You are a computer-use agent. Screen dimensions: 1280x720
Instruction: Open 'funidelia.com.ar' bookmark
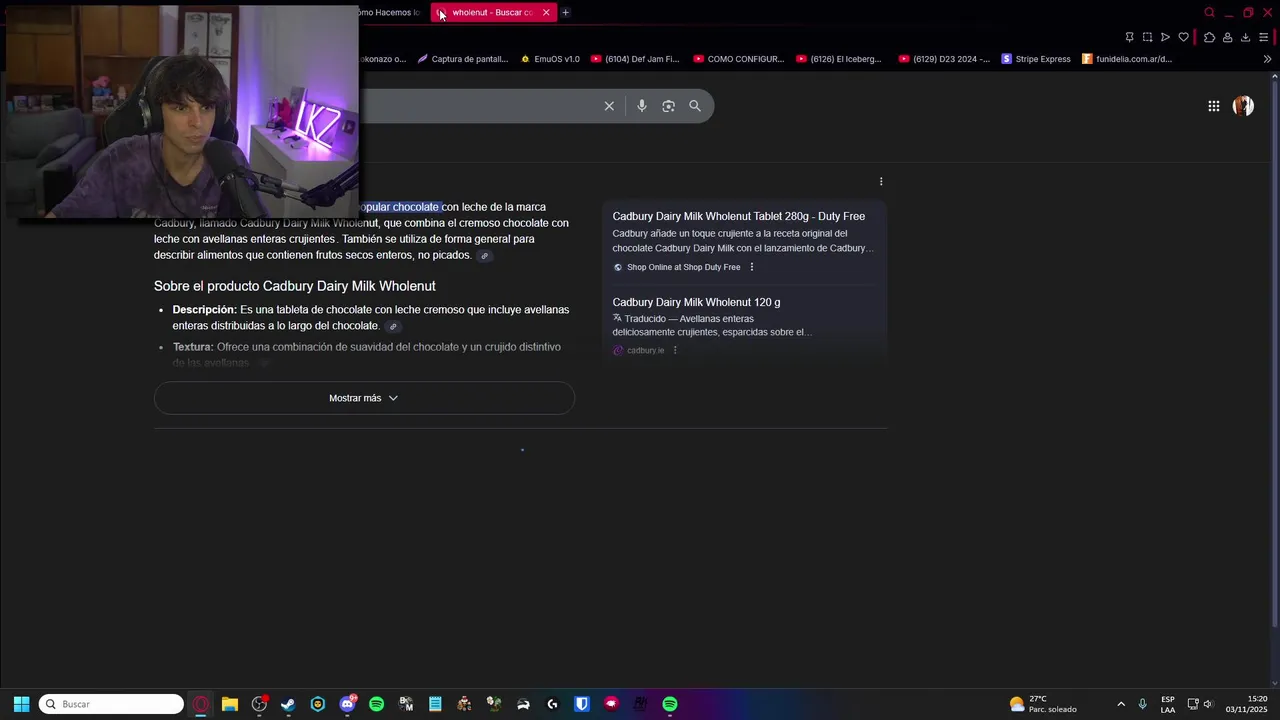pos(1127,59)
